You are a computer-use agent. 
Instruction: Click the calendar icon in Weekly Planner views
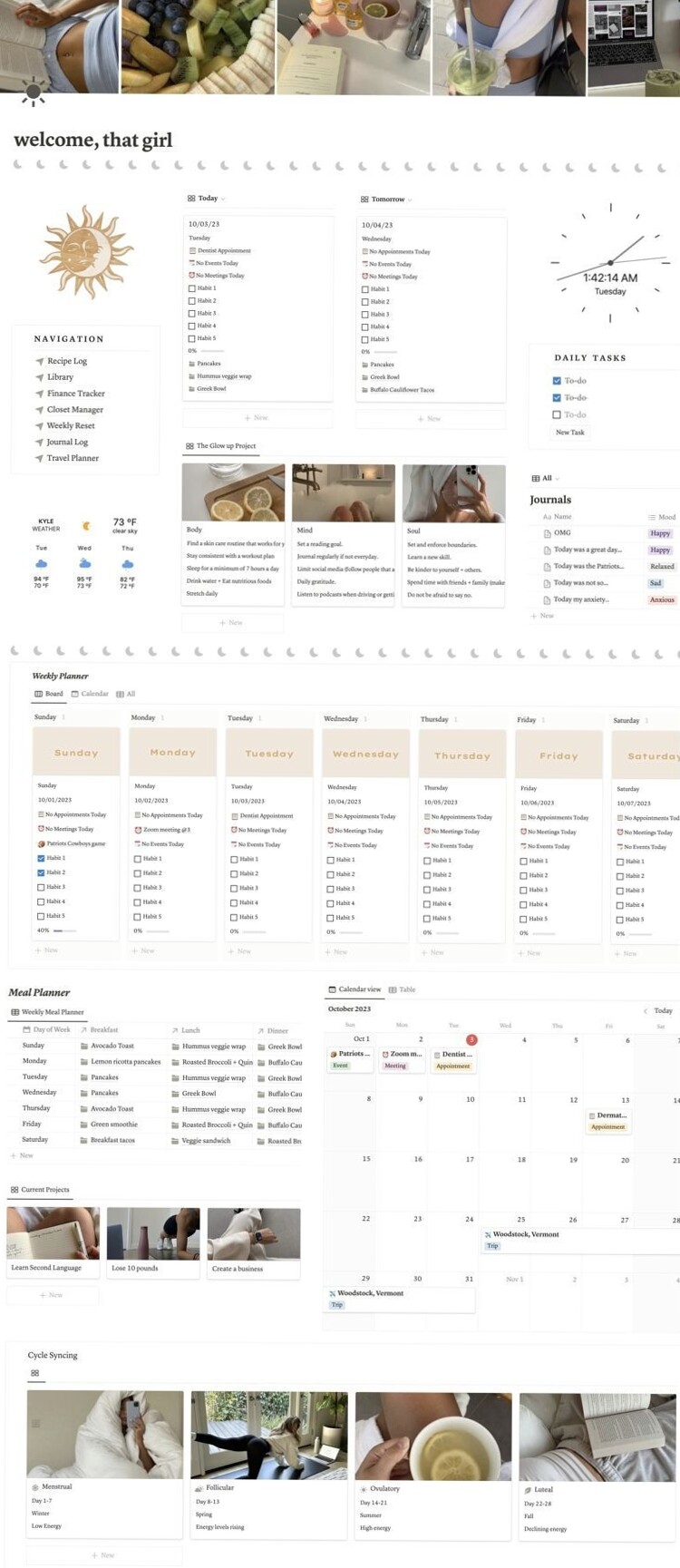75,694
